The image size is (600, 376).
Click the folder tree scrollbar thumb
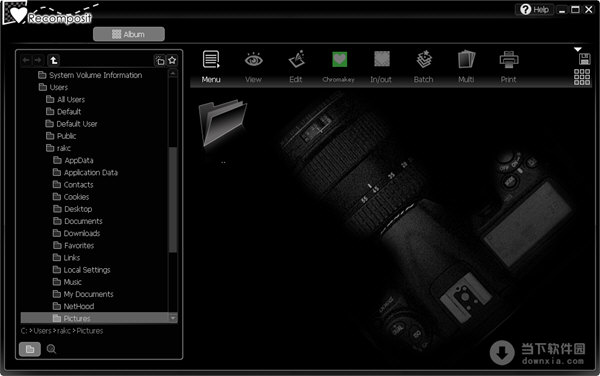tap(173, 199)
